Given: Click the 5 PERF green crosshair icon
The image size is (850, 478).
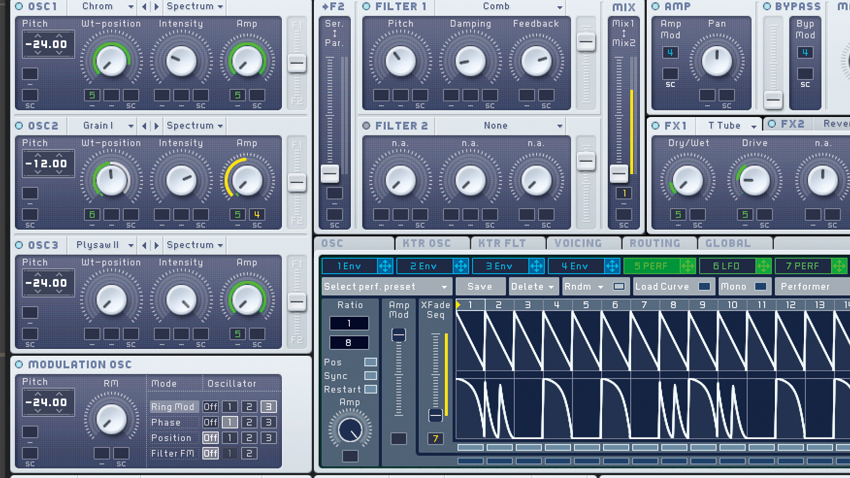Looking at the screenshot, I should tap(687, 266).
